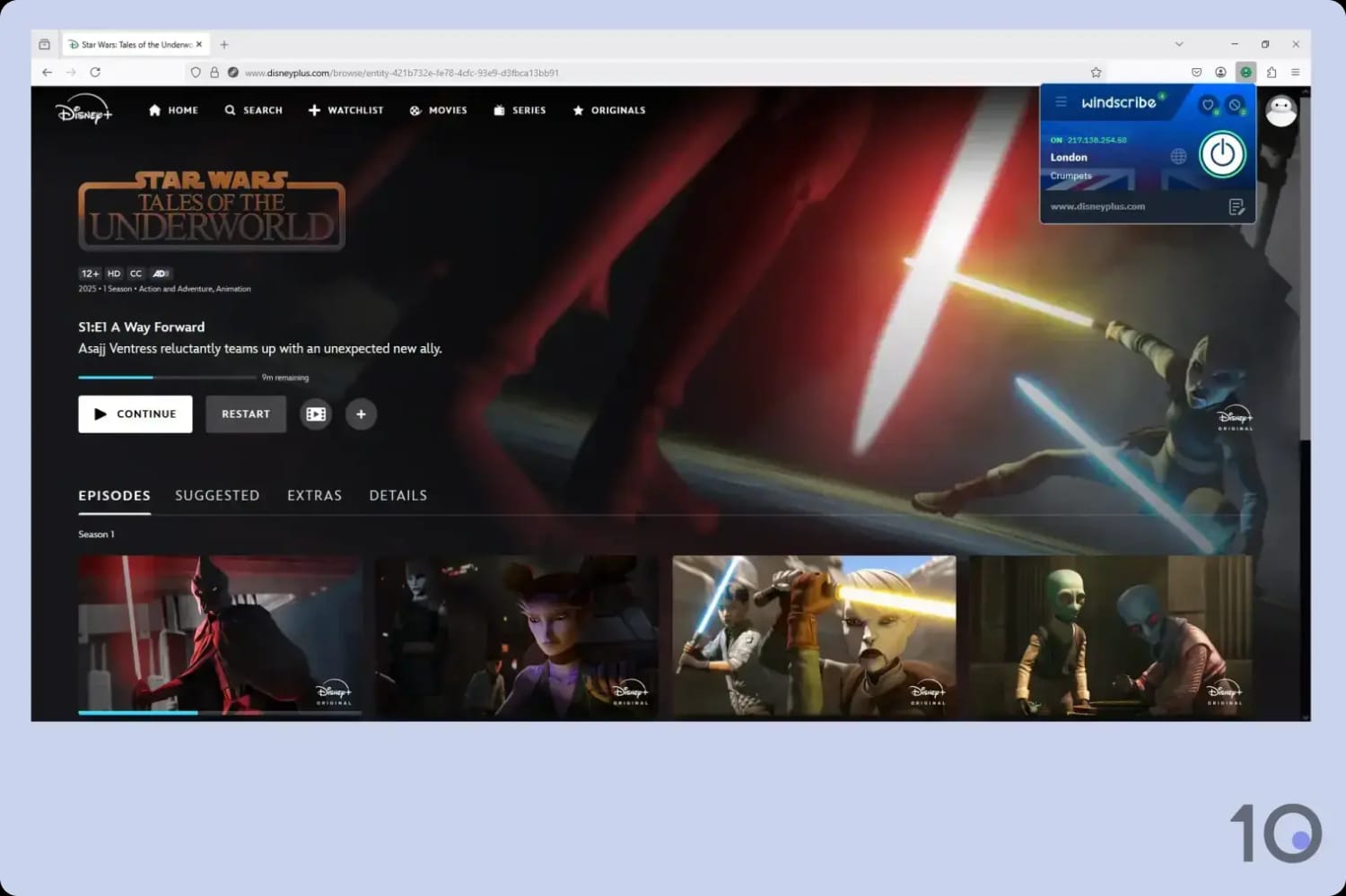1346x896 pixels.
Task: Play the trailer via the filmstrip icon
Action: coord(315,413)
